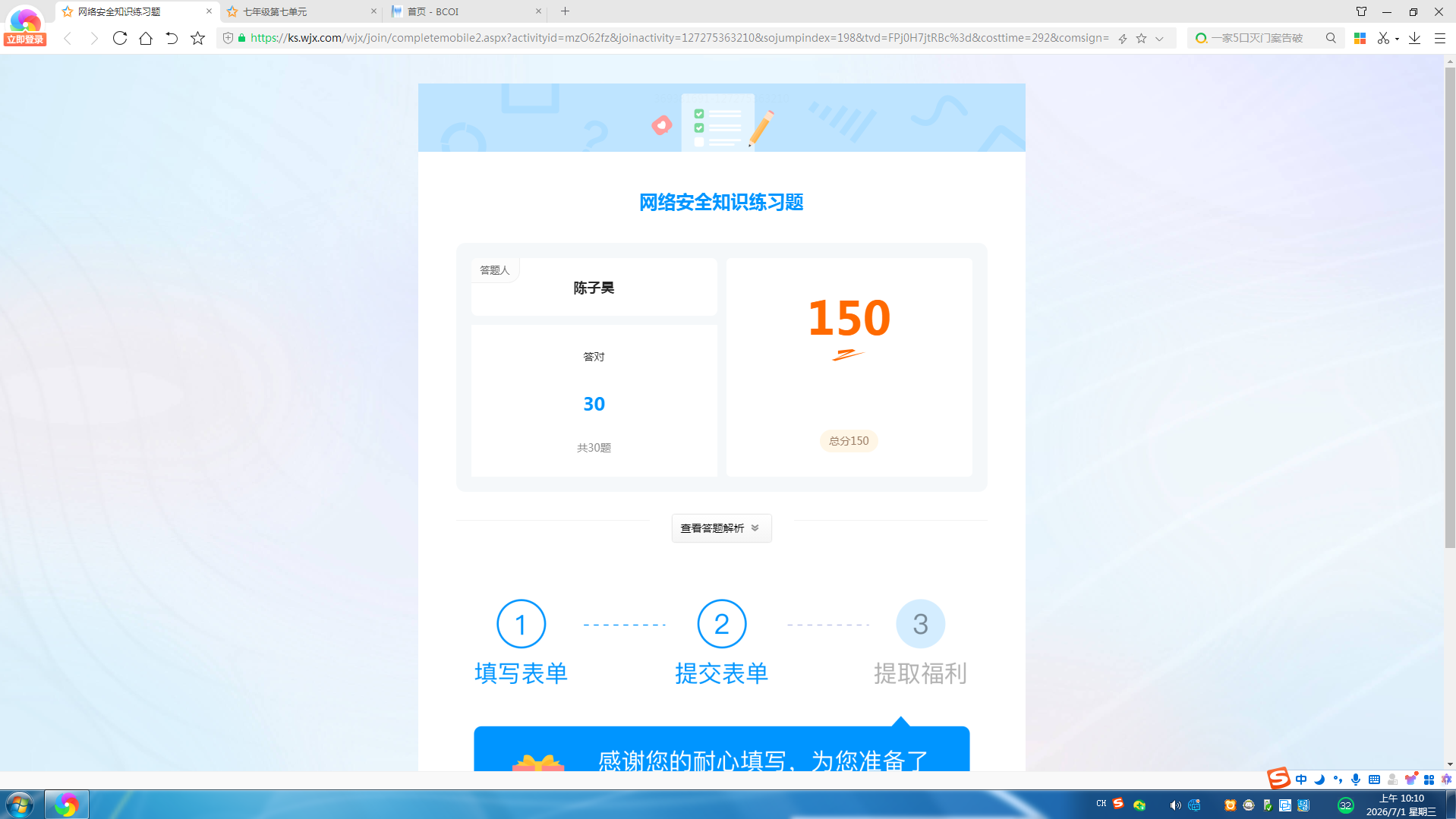Click the green 32 circle tray icon

(x=1345, y=805)
